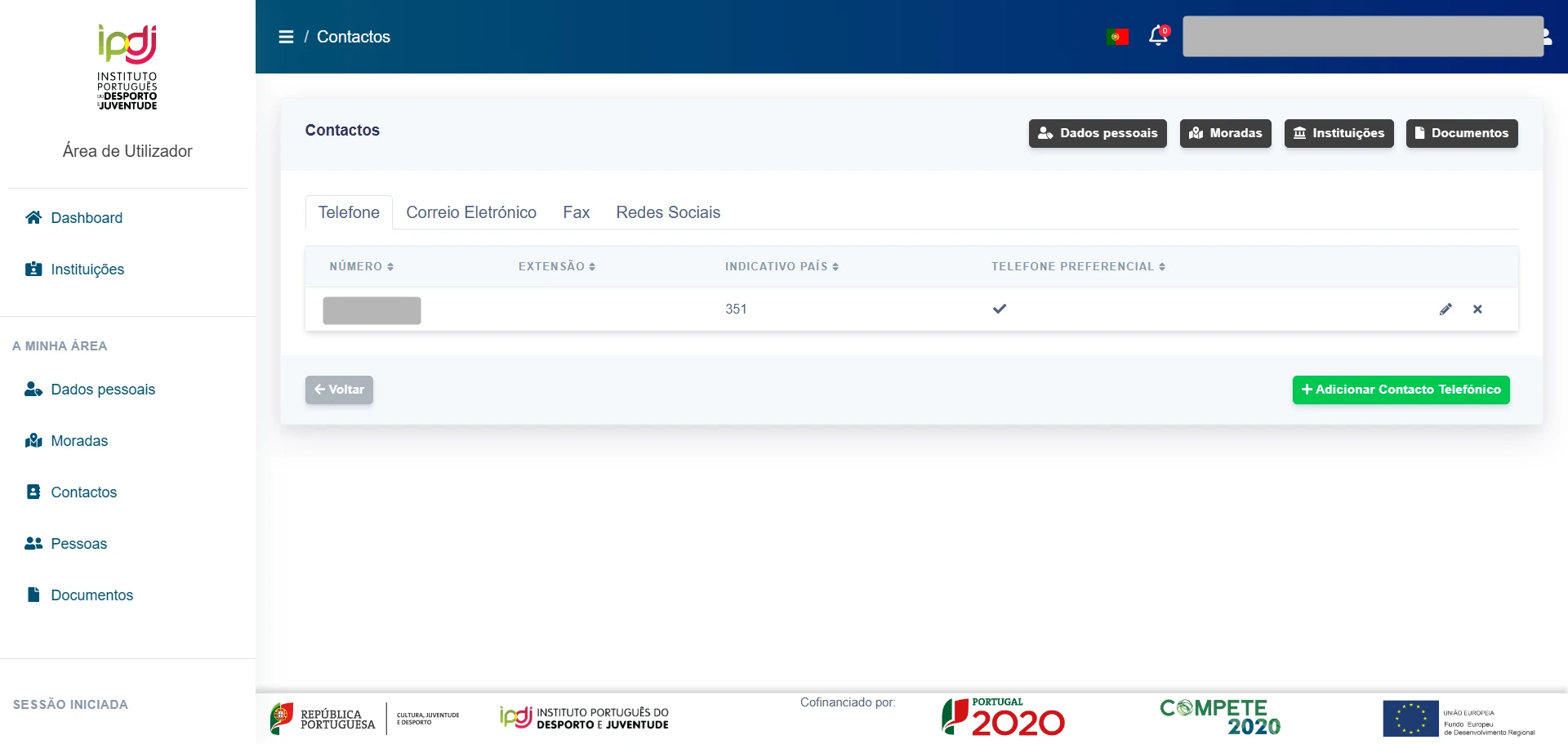Open Dados pessoais sidebar link

click(103, 390)
